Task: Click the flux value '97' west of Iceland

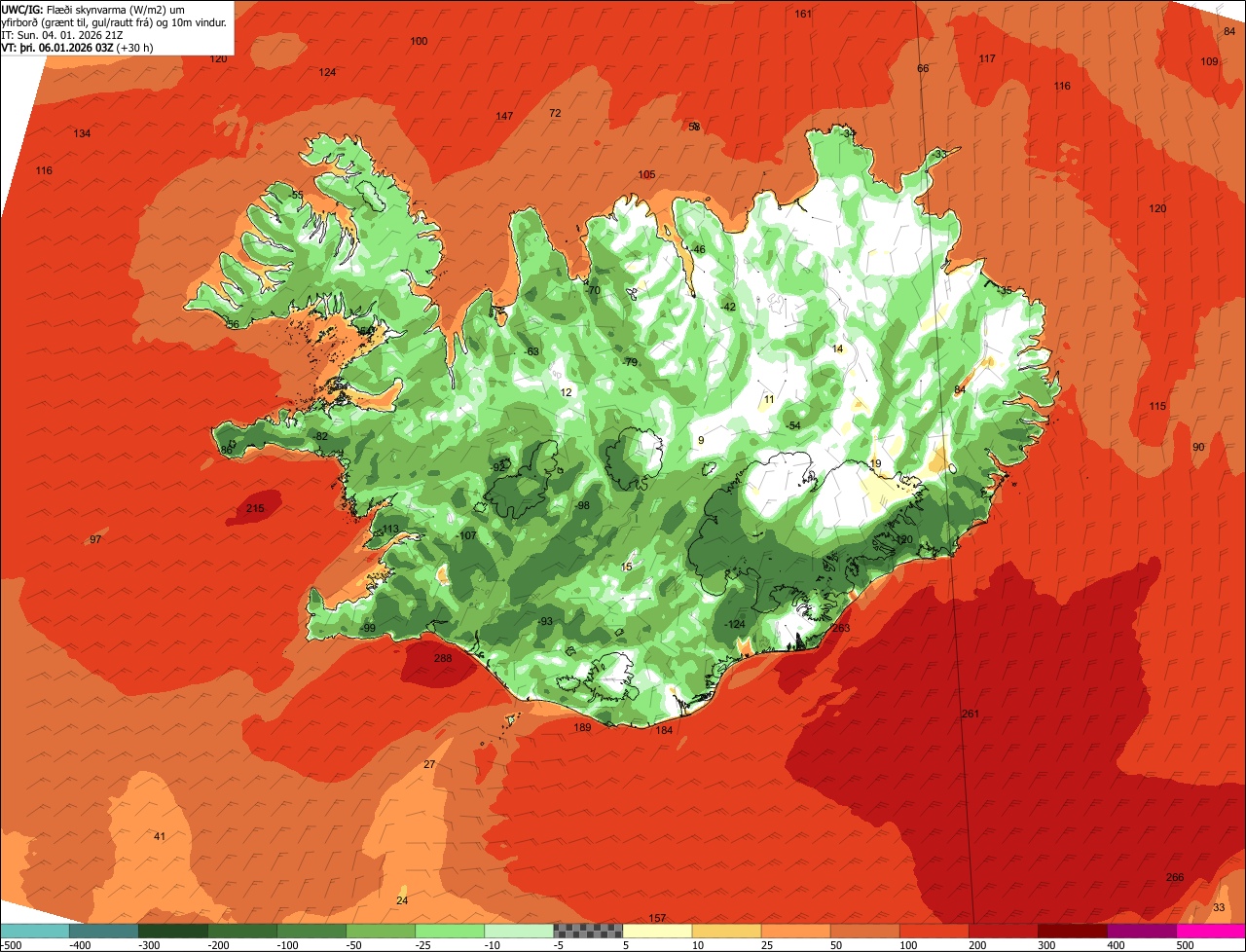Action: 95,540
